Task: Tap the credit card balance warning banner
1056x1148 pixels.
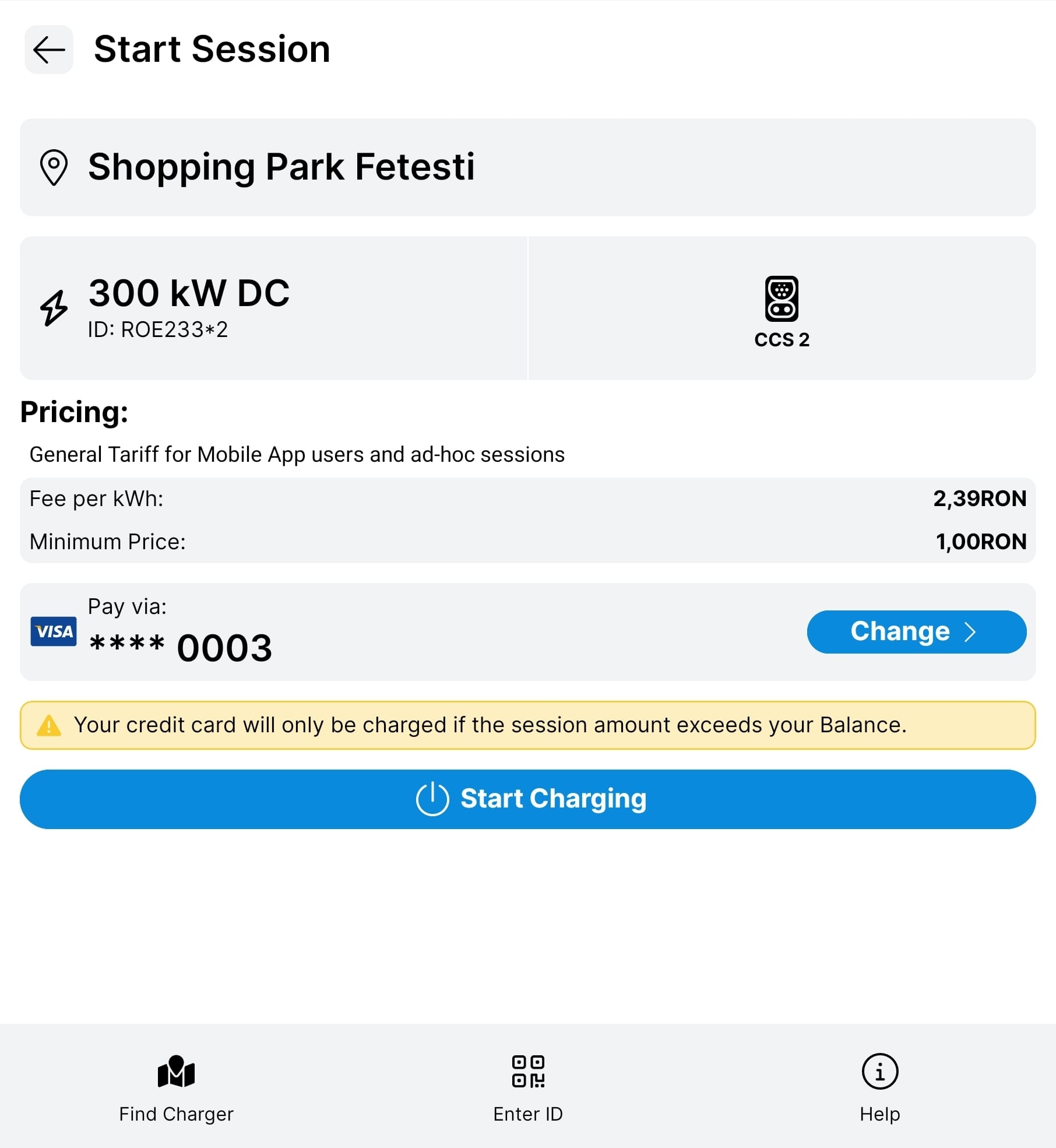Action: pos(527,725)
